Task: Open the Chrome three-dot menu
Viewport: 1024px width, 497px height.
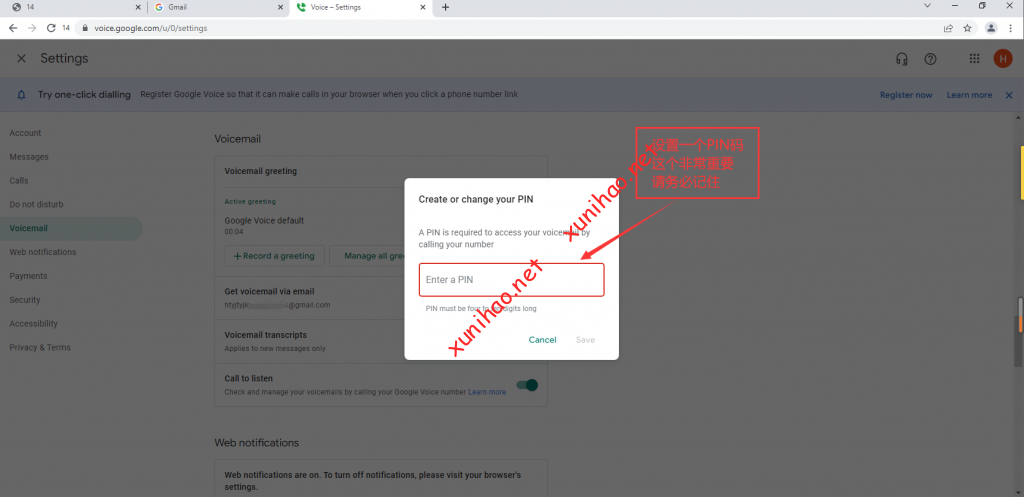Action: (1010, 28)
